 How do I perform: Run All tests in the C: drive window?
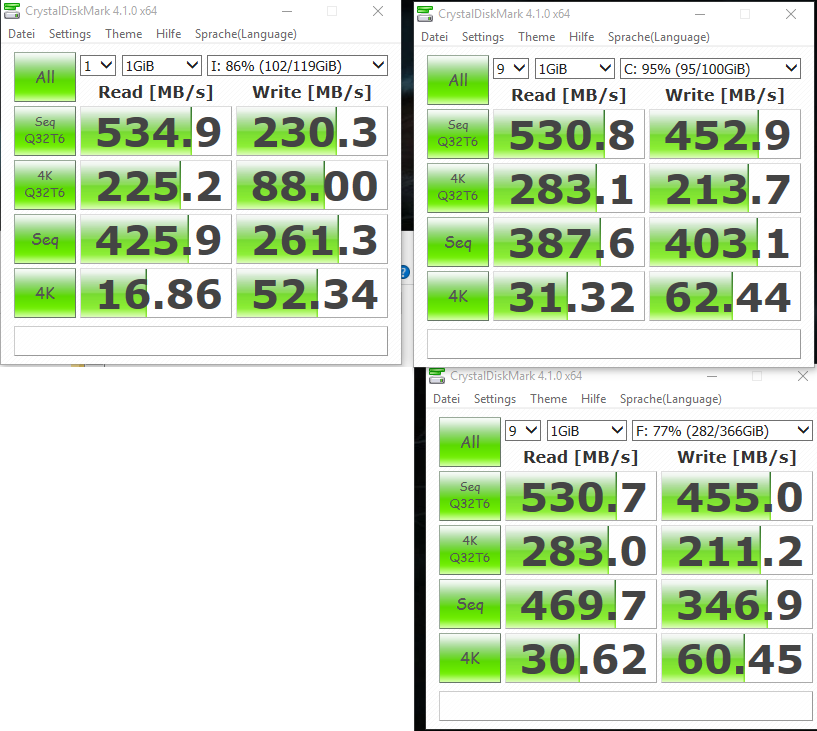coord(457,80)
